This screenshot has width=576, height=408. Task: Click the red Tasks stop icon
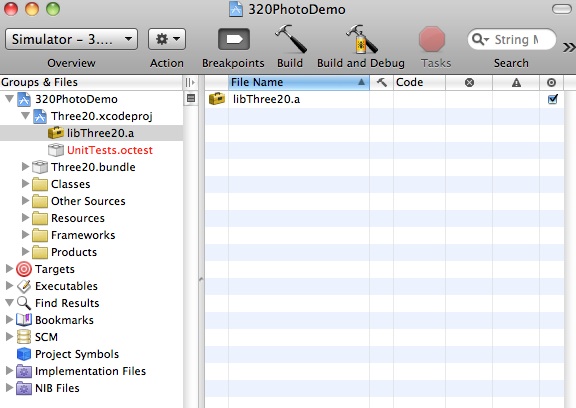[x=432, y=39]
